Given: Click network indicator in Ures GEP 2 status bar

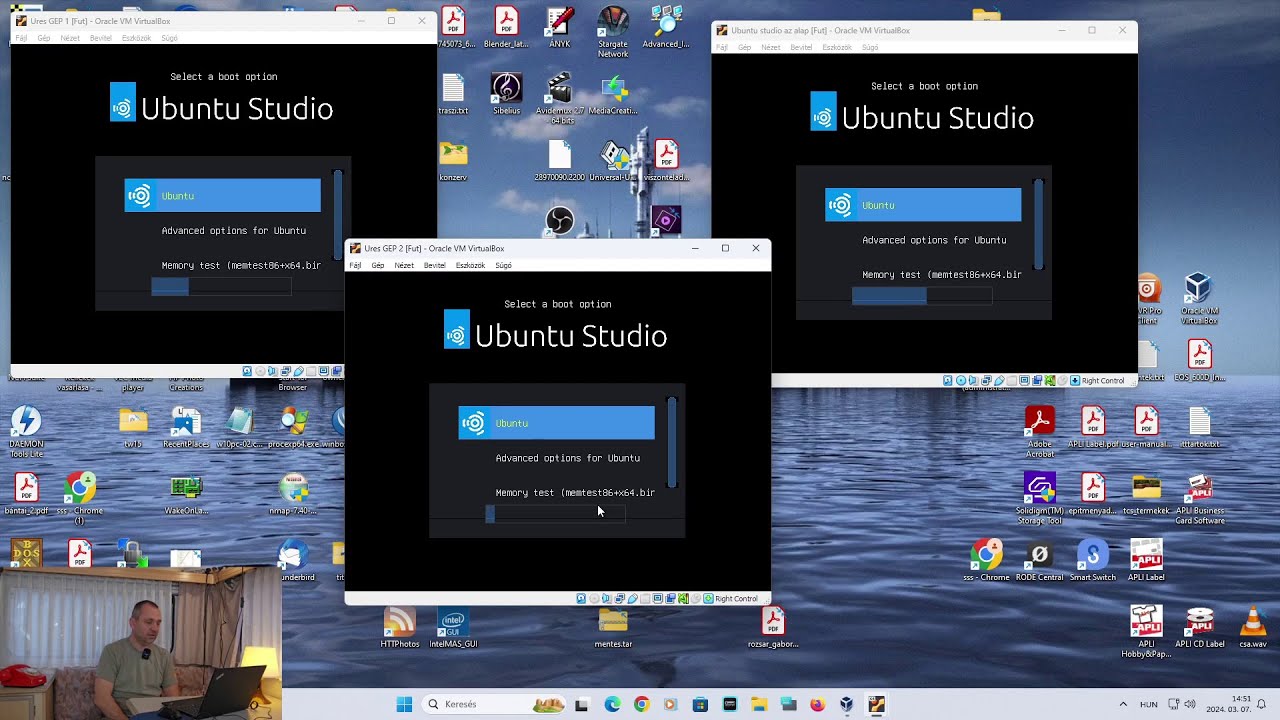Looking at the screenshot, I should 619,598.
